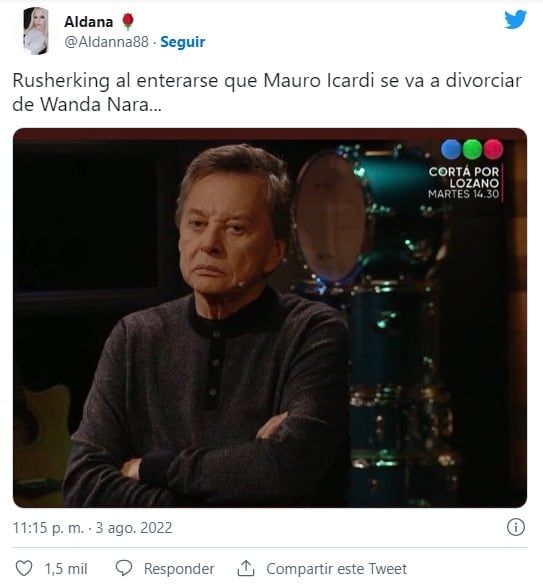Open the 11:15 p. m. timestamp
This screenshot has width=543, height=586.
click(x=49, y=528)
